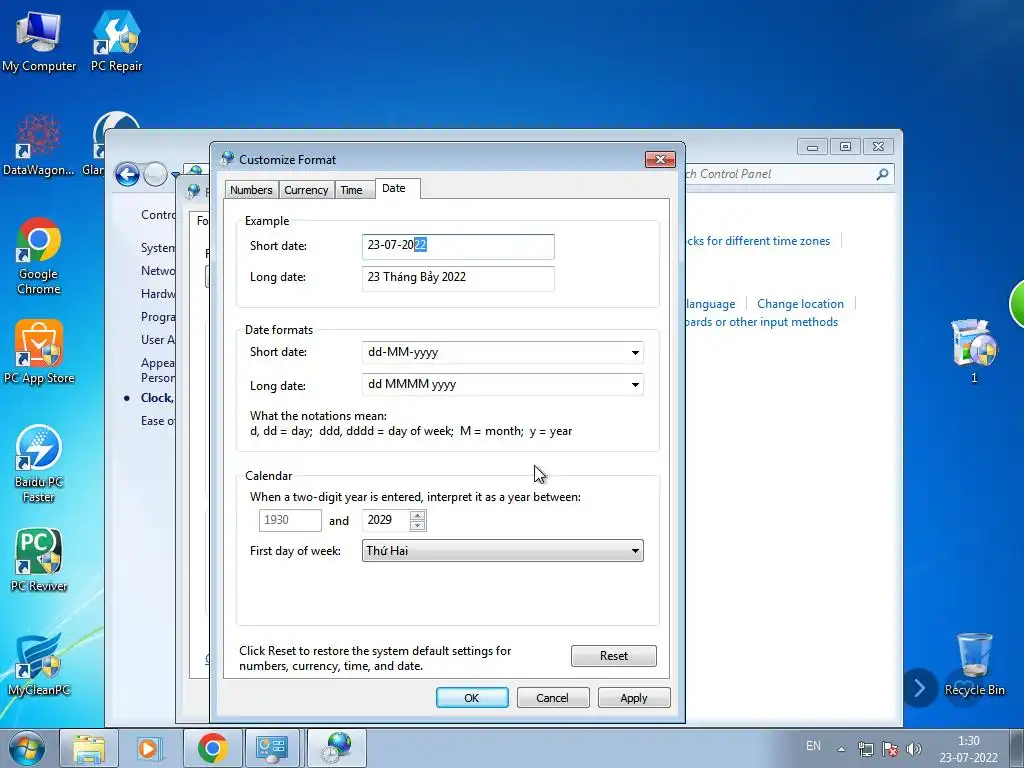1024x768 pixels.
Task: Click the Apply button
Action: 634,697
